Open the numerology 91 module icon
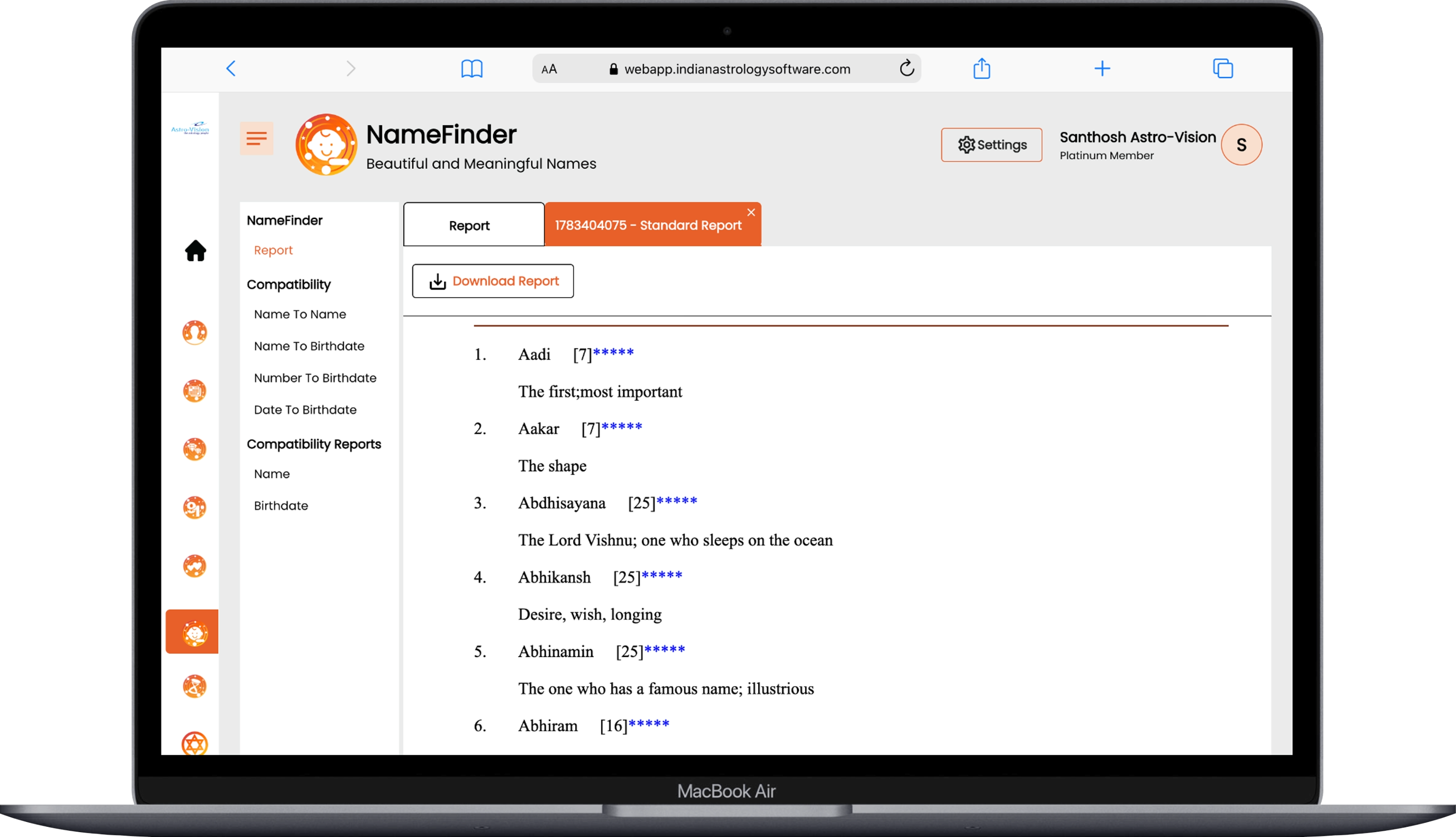 [195, 508]
